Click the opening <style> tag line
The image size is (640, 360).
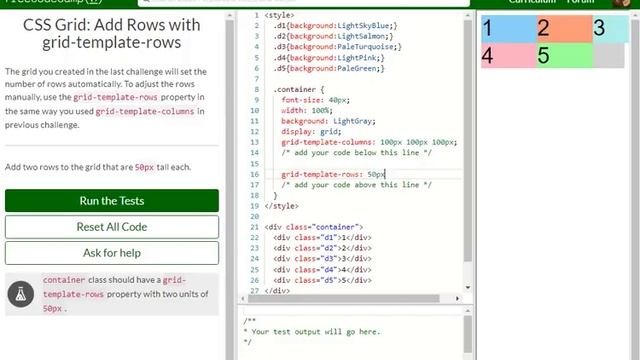point(279,15)
